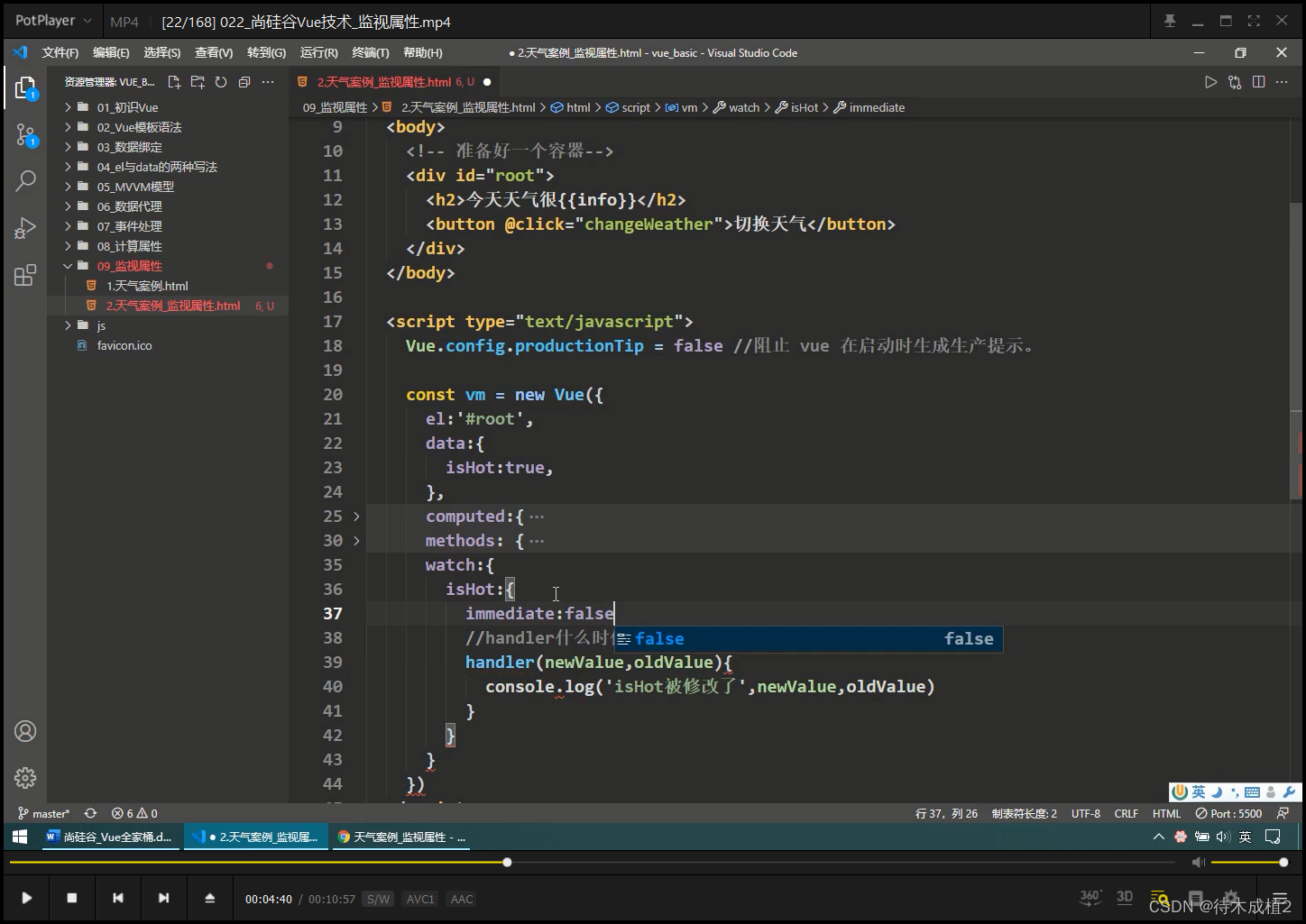
Task: Open Run and Debug view
Action: 25,228
